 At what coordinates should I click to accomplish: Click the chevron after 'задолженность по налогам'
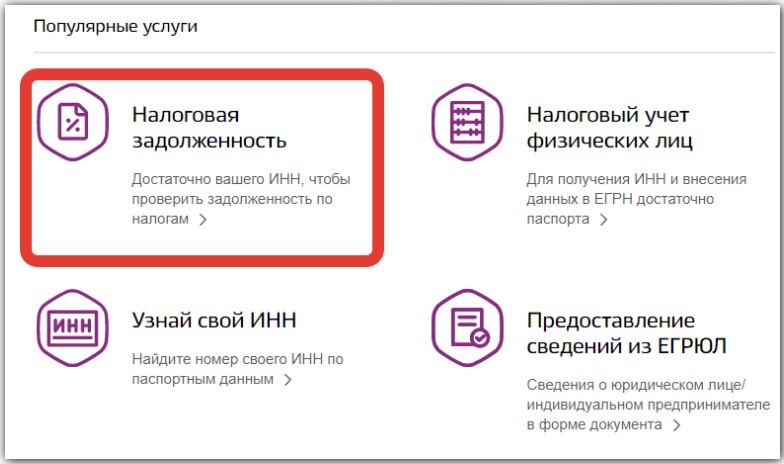203,220
